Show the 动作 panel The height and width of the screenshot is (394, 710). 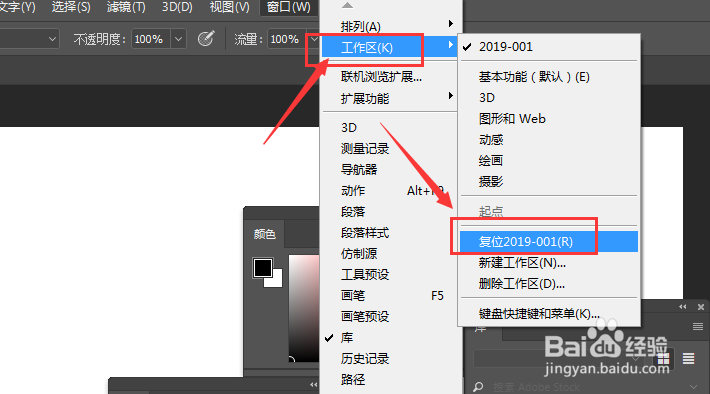[389, 190]
